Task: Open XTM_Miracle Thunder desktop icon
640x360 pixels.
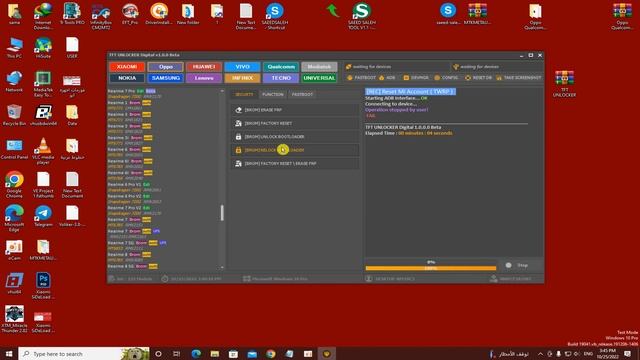Action: point(14,319)
